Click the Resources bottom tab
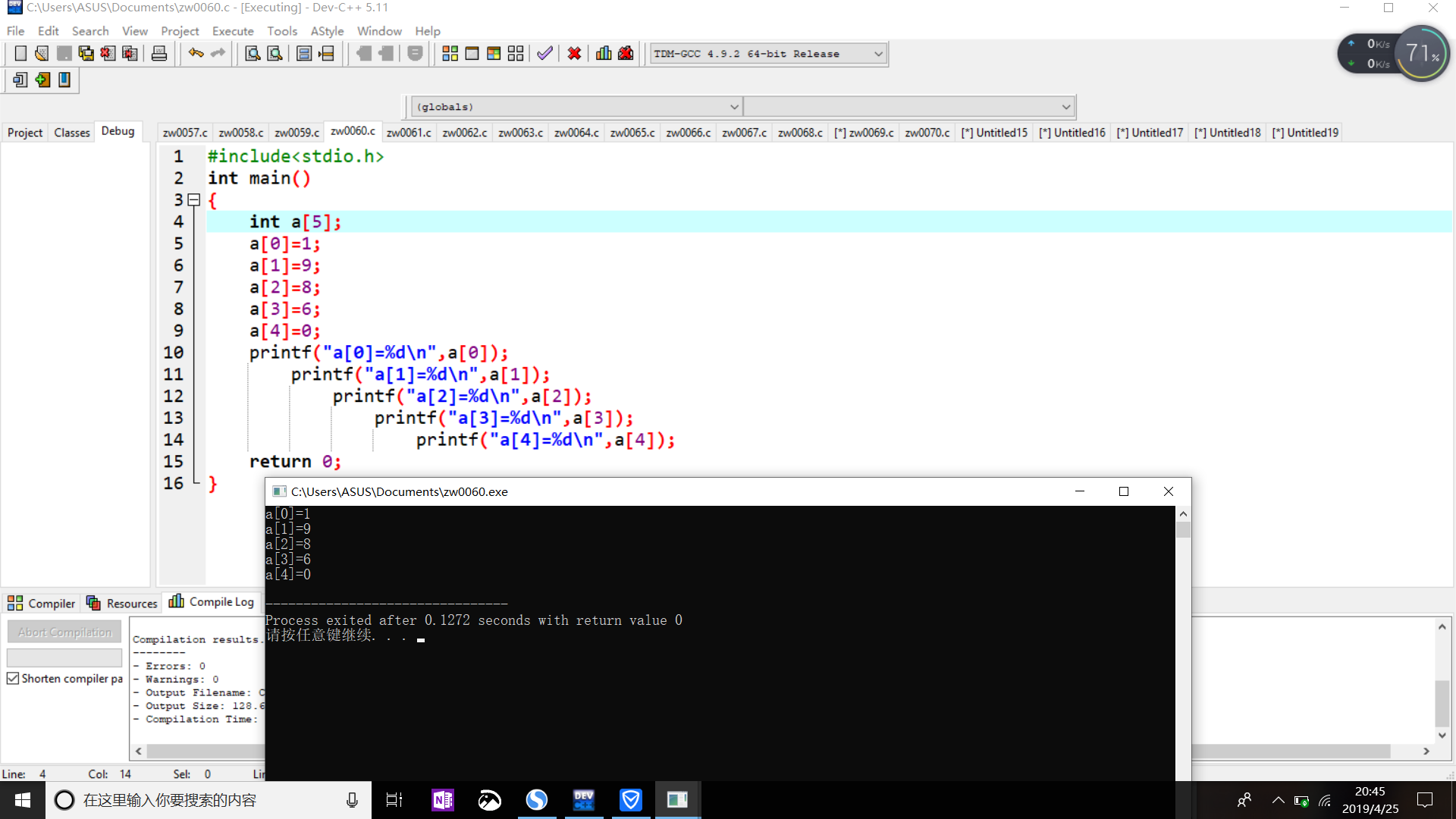This screenshot has height=819, width=1456. point(123,604)
